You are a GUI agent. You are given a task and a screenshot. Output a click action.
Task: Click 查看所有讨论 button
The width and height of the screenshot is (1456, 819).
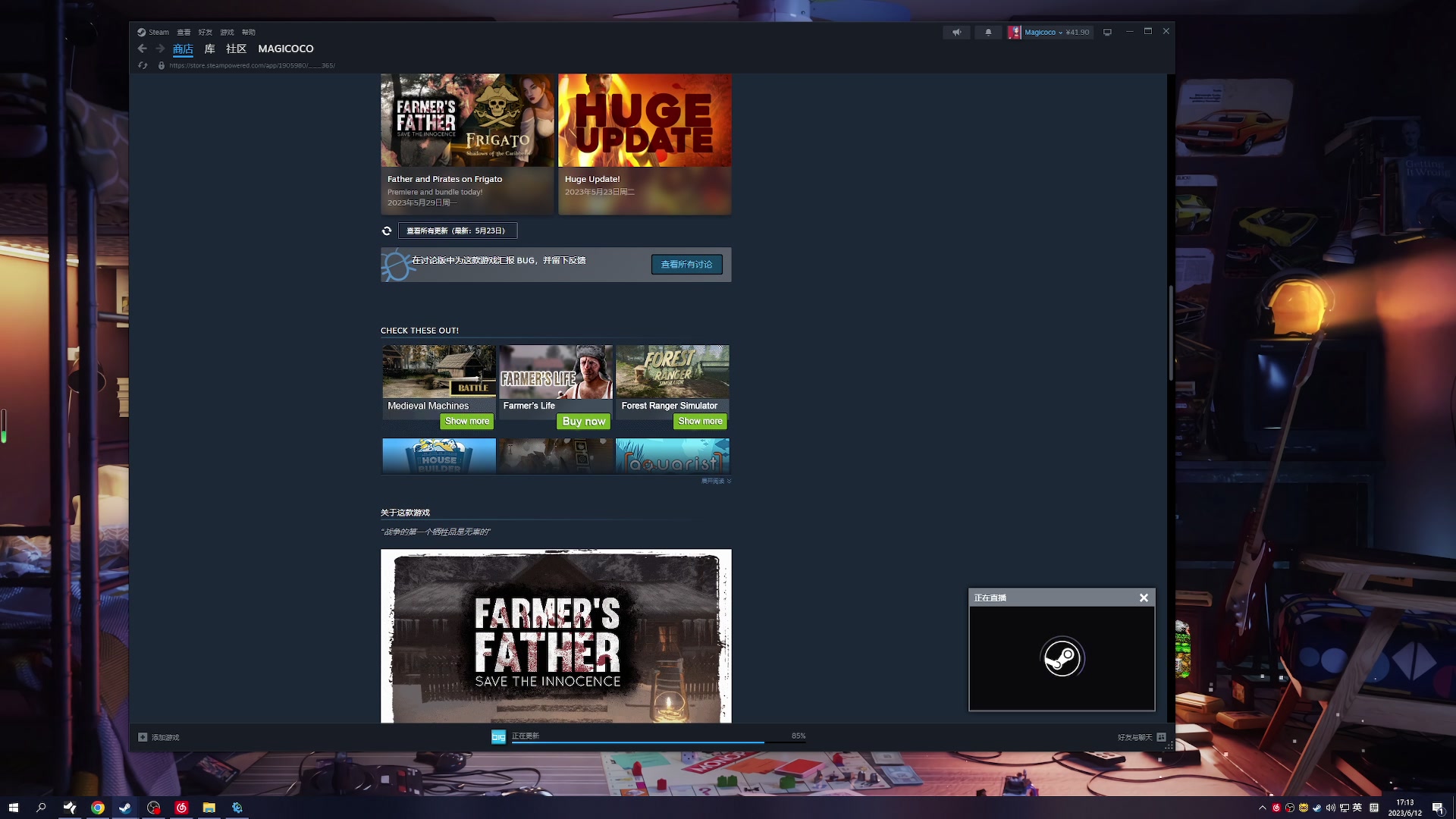point(686,264)
